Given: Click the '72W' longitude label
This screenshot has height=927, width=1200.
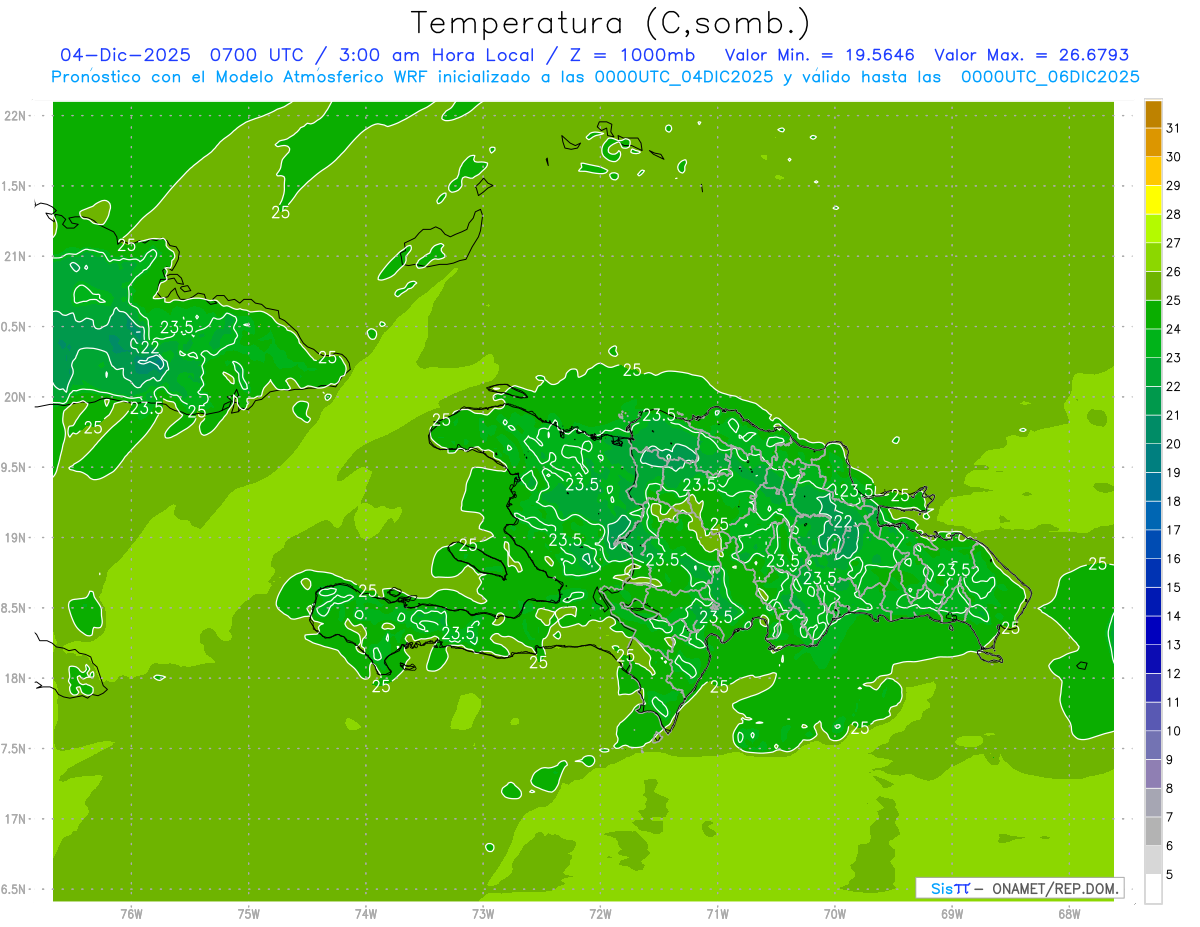Looking at the screenshot, I should [x=600, y=914].
